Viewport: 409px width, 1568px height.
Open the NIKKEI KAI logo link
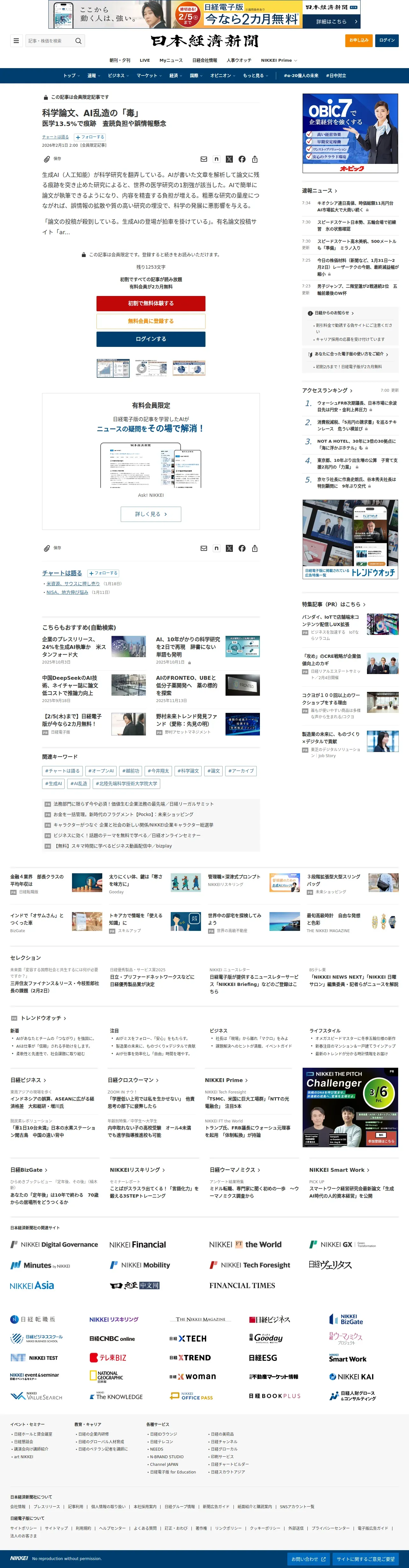[351, 1377]
